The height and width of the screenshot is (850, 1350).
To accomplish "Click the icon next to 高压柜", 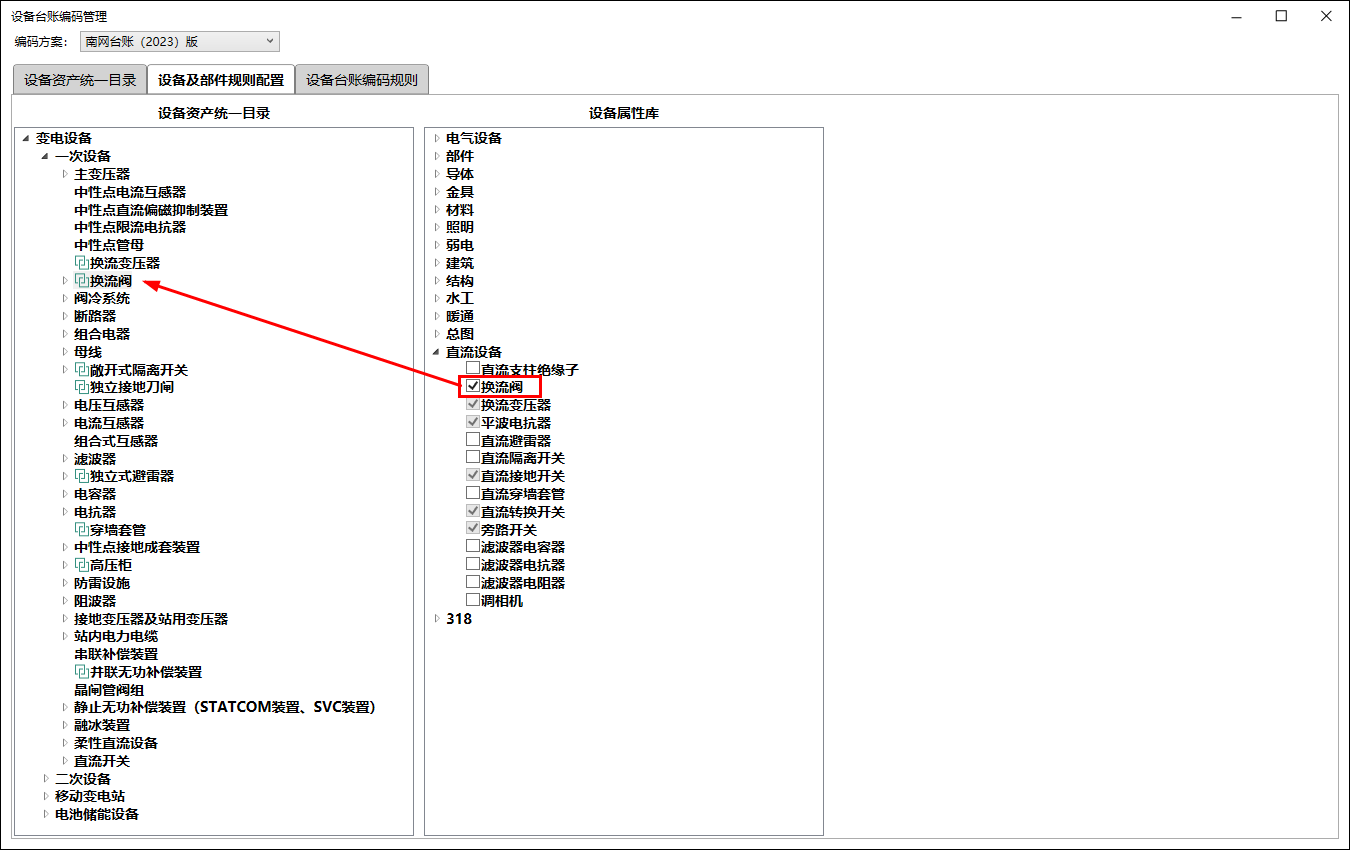I will pyautogui.click(x=82, y=565).
